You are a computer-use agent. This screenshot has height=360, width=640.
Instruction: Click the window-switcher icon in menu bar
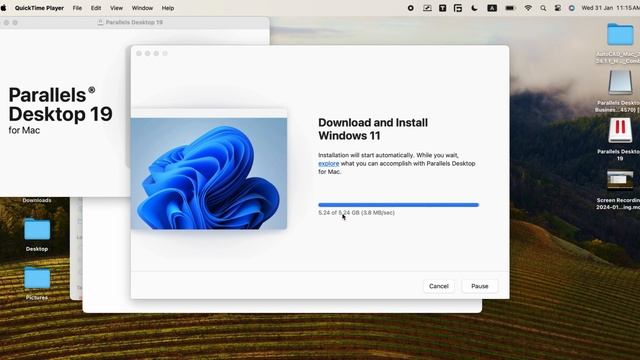pos(458,8)
